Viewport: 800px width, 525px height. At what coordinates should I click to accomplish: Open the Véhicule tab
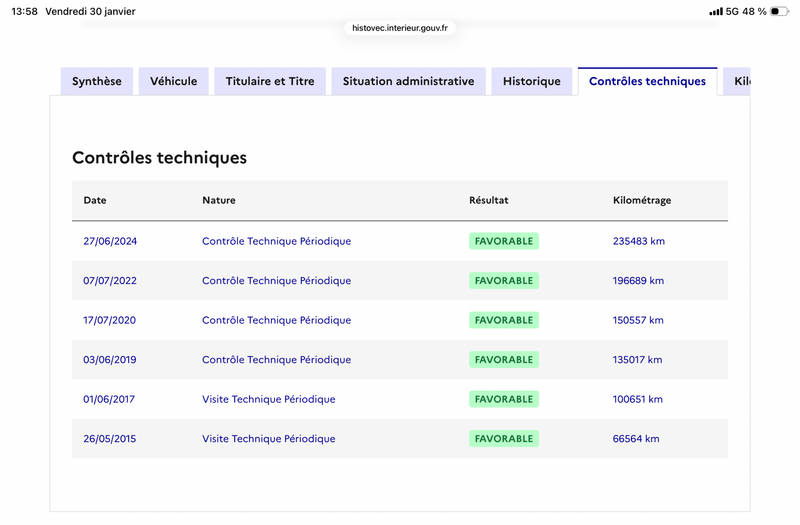pyautogui.click(x=174, y=81)
